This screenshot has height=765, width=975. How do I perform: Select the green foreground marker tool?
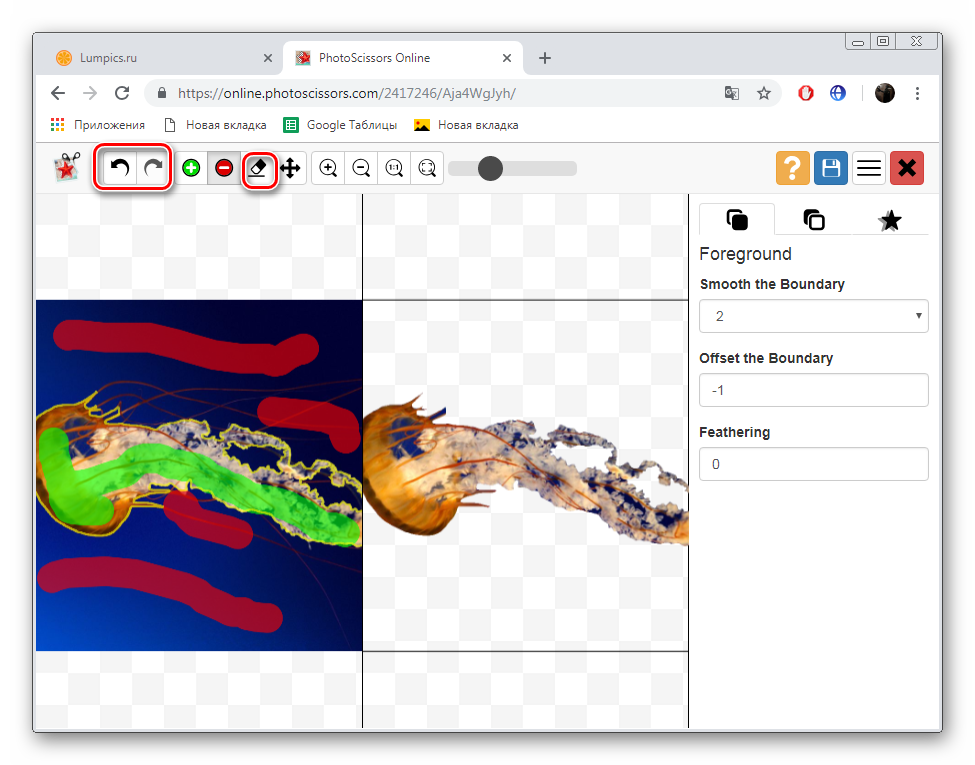191,168
